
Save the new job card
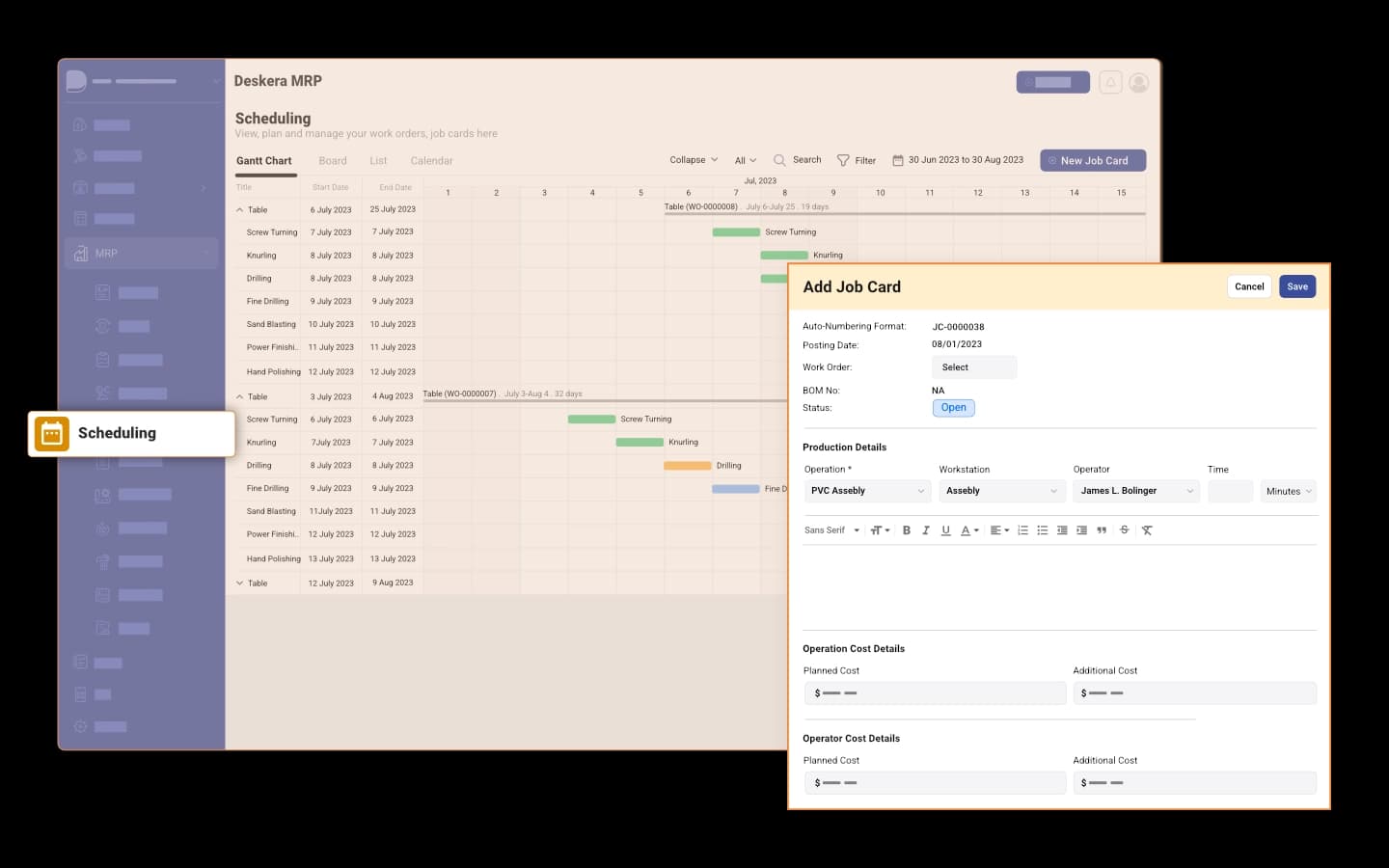(1297, 286)
